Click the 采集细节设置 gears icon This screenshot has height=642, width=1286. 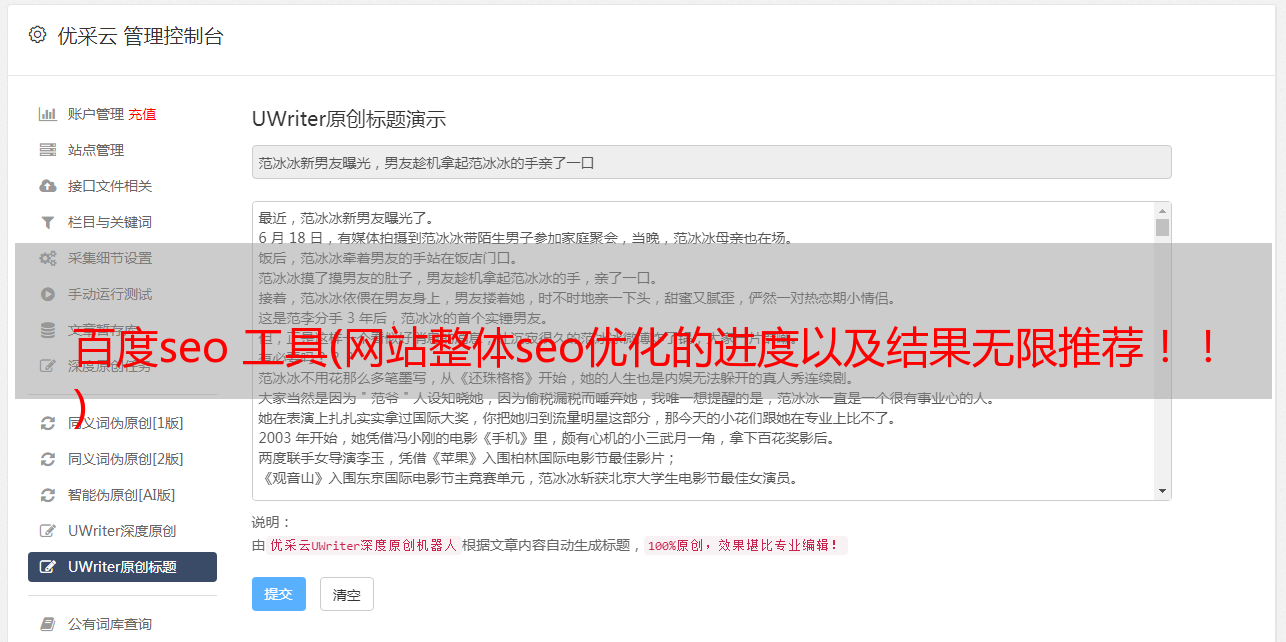pos(47,258)
